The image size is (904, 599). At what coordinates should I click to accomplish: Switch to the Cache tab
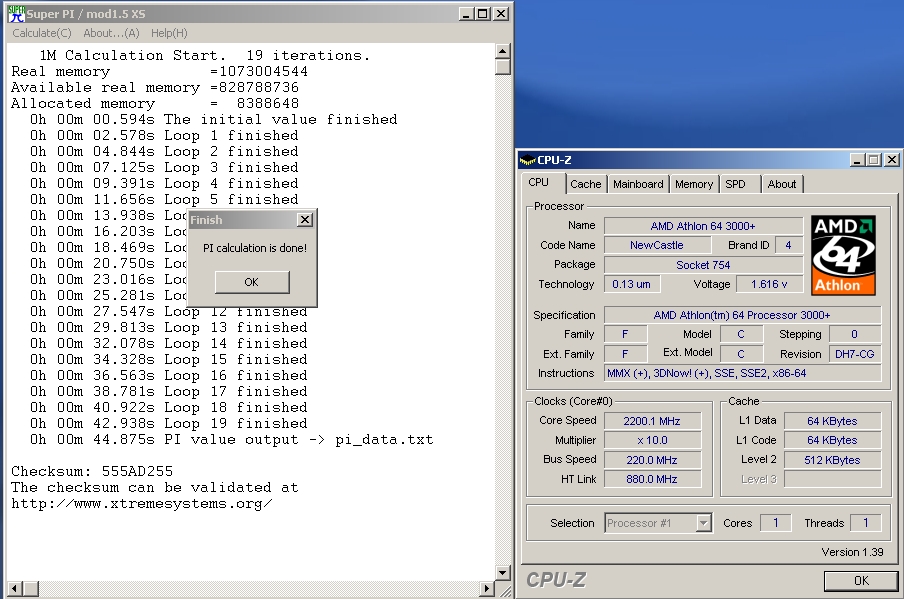585,184
